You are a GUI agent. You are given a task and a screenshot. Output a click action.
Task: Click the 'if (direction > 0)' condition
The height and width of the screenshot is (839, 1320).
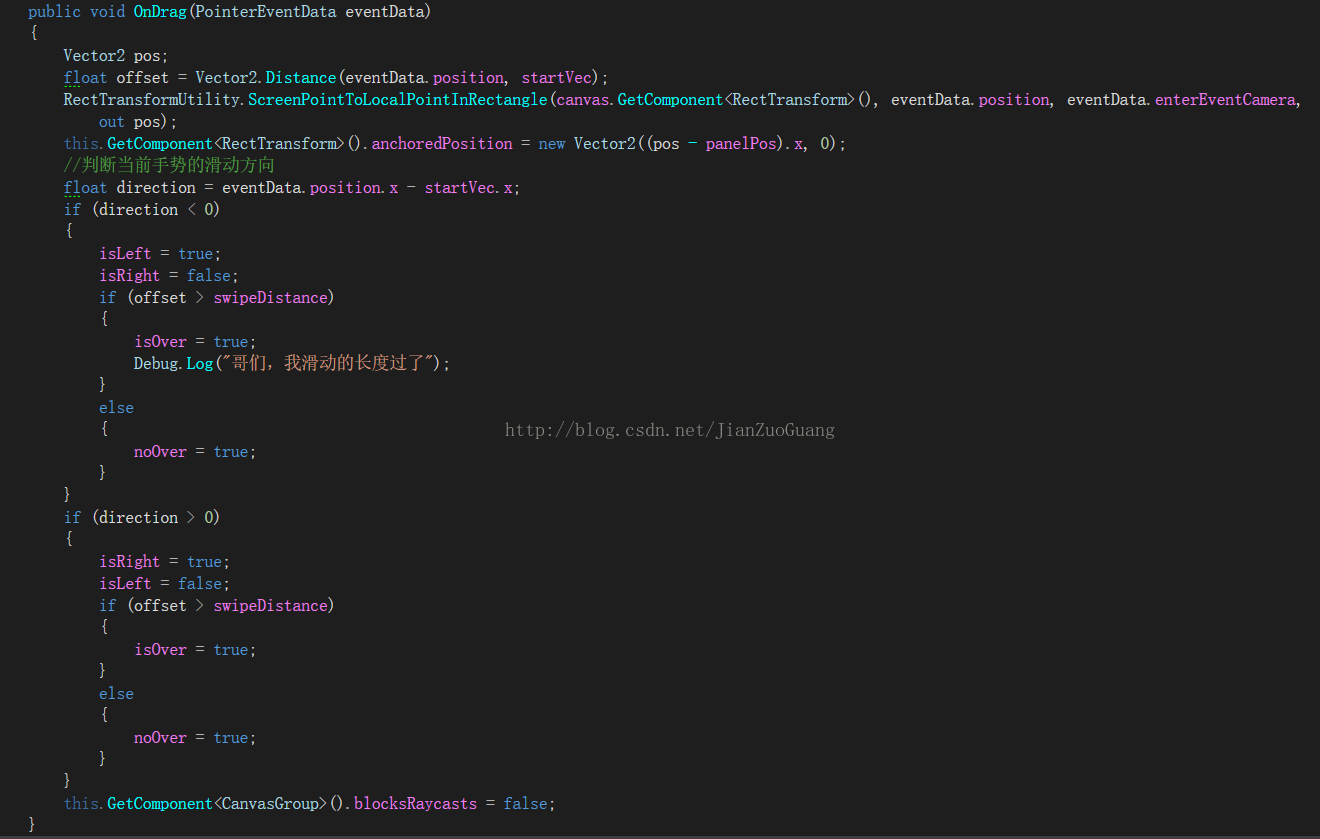click(x=142, y=518)
